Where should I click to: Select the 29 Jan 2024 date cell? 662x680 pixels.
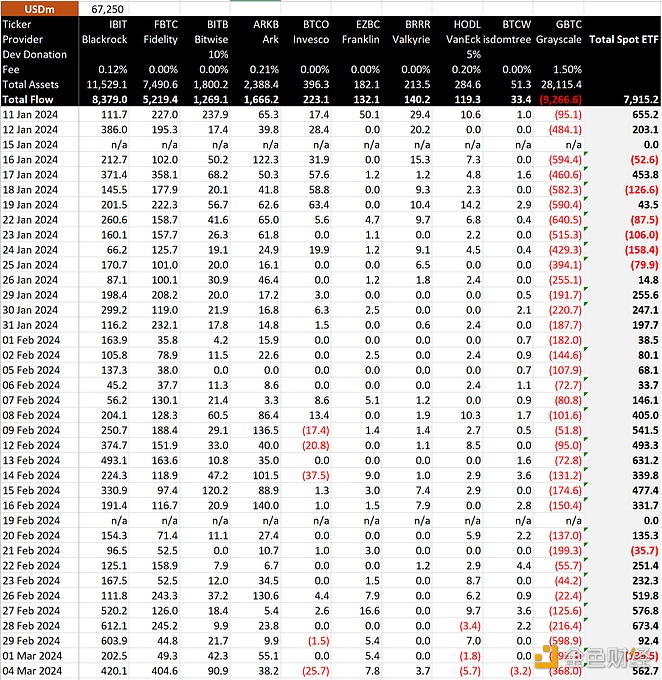coord(30,295)
